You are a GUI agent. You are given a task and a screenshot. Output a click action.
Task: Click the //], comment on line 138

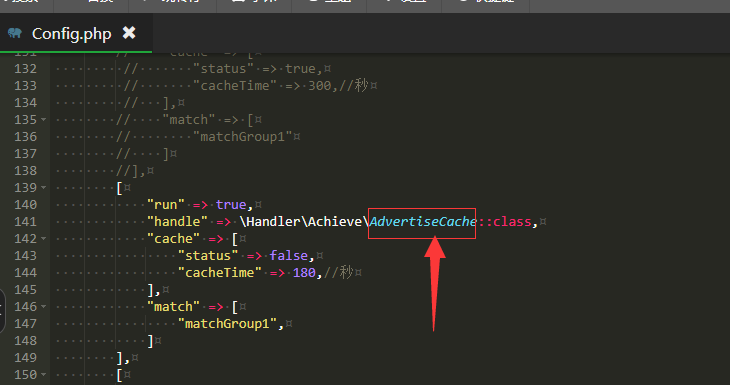coord(131,171)
